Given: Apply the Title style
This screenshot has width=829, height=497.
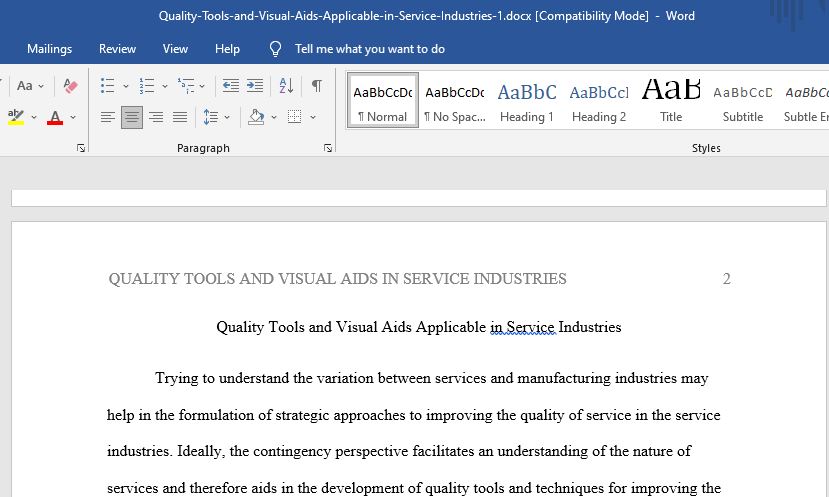Looking at the screenshot, I should [x=671, y=100].
